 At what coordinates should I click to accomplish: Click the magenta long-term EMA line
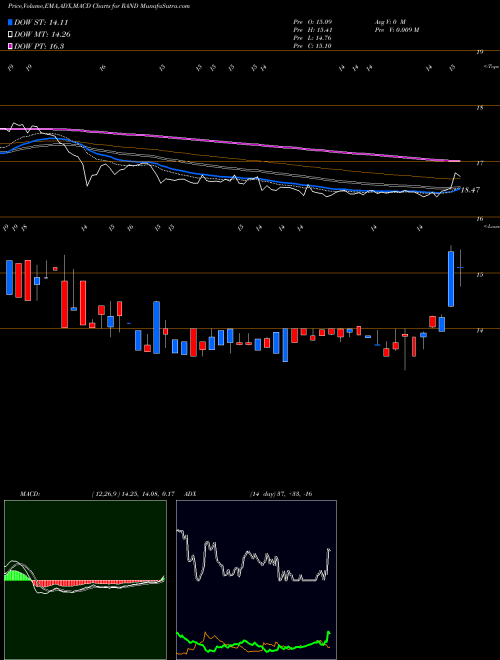click(229, 144)
